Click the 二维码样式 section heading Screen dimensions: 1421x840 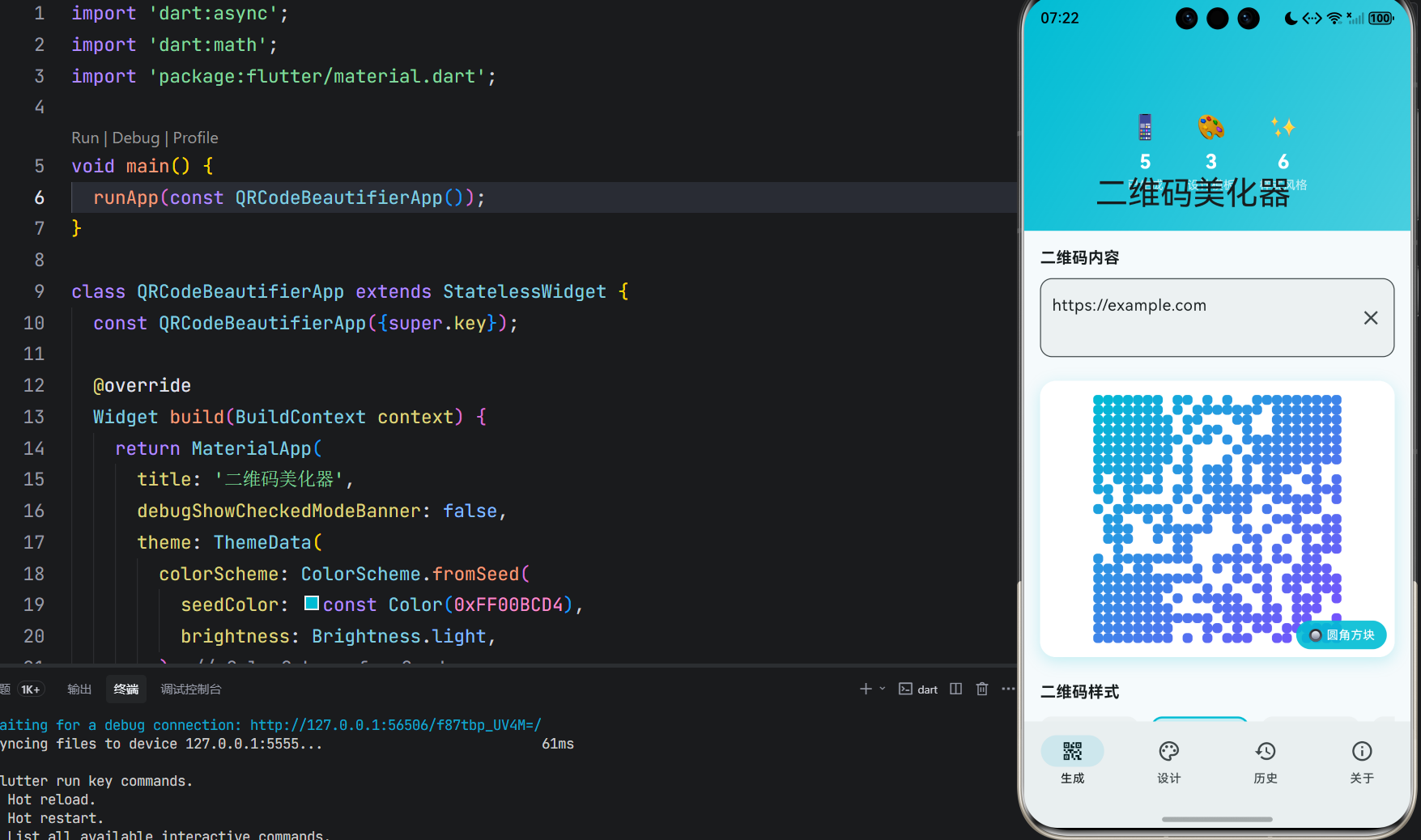coord(1079,692)
